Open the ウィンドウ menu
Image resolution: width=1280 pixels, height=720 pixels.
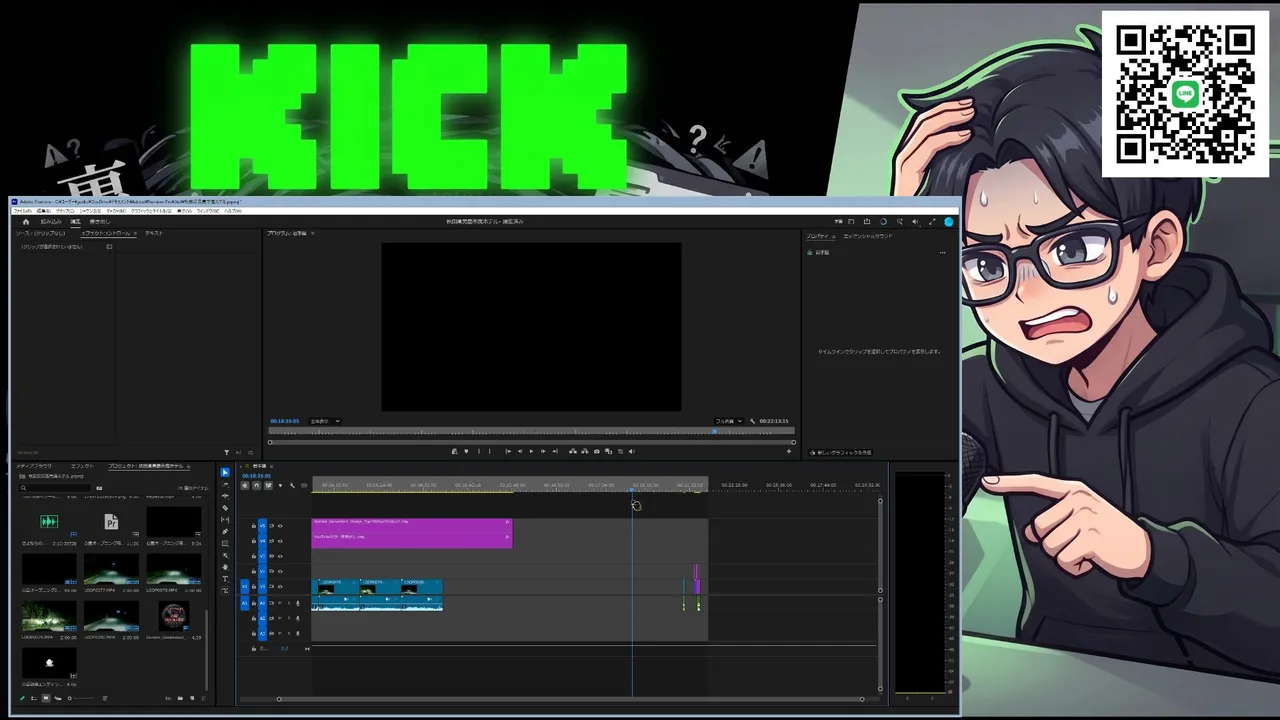pos(208,211)
